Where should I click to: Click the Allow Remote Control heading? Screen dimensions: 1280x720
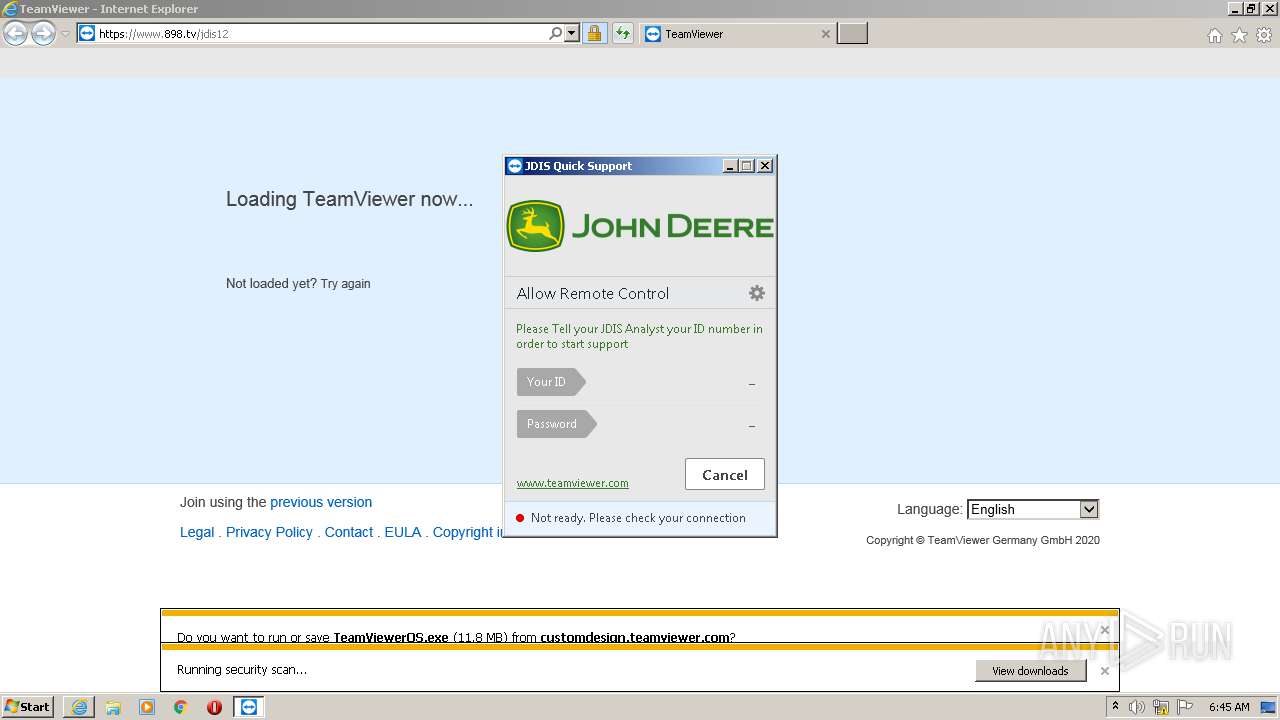coord(593,293)
